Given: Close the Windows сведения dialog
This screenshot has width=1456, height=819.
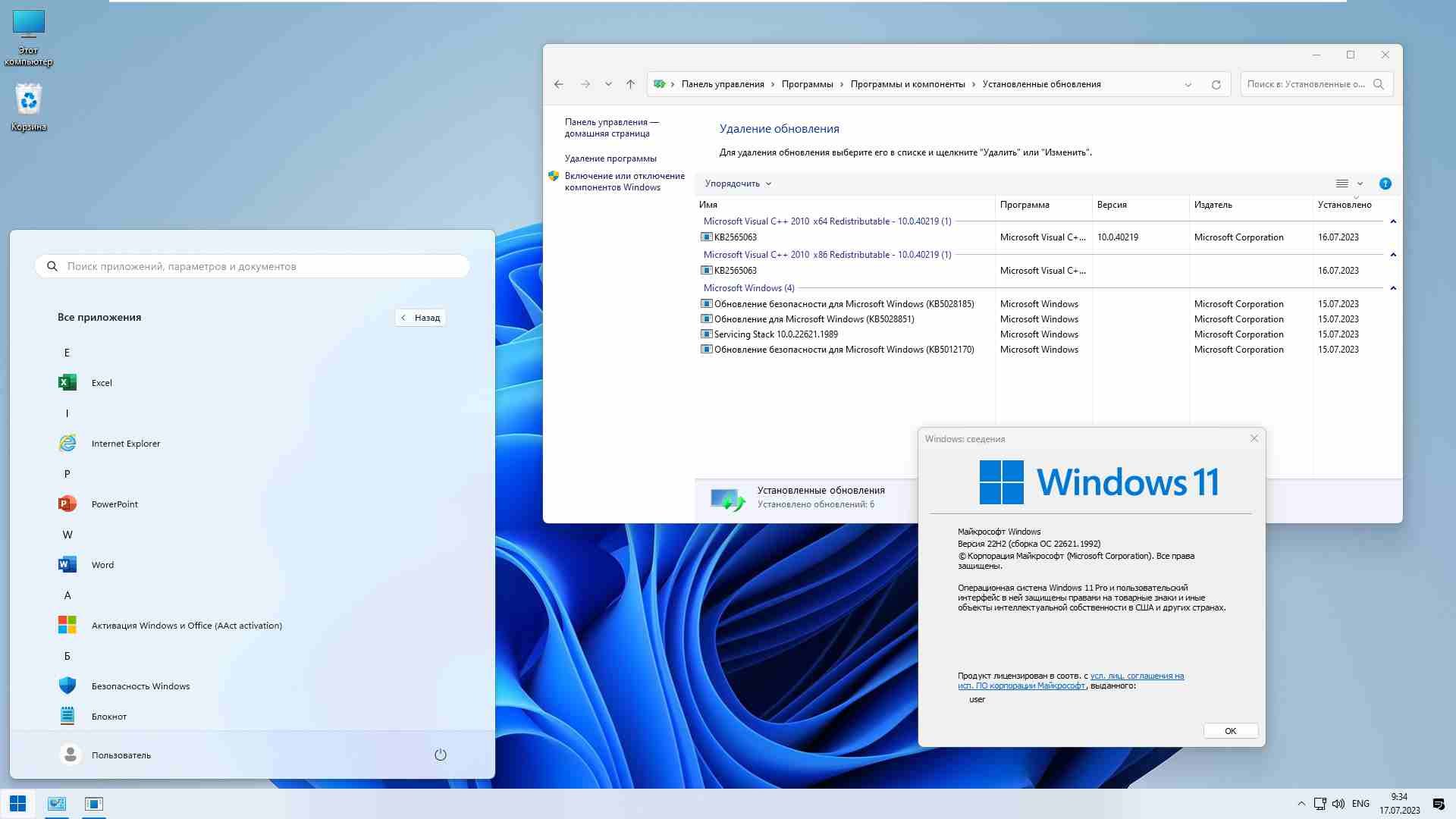Looking at the screenshot, I should (1254, 438).
